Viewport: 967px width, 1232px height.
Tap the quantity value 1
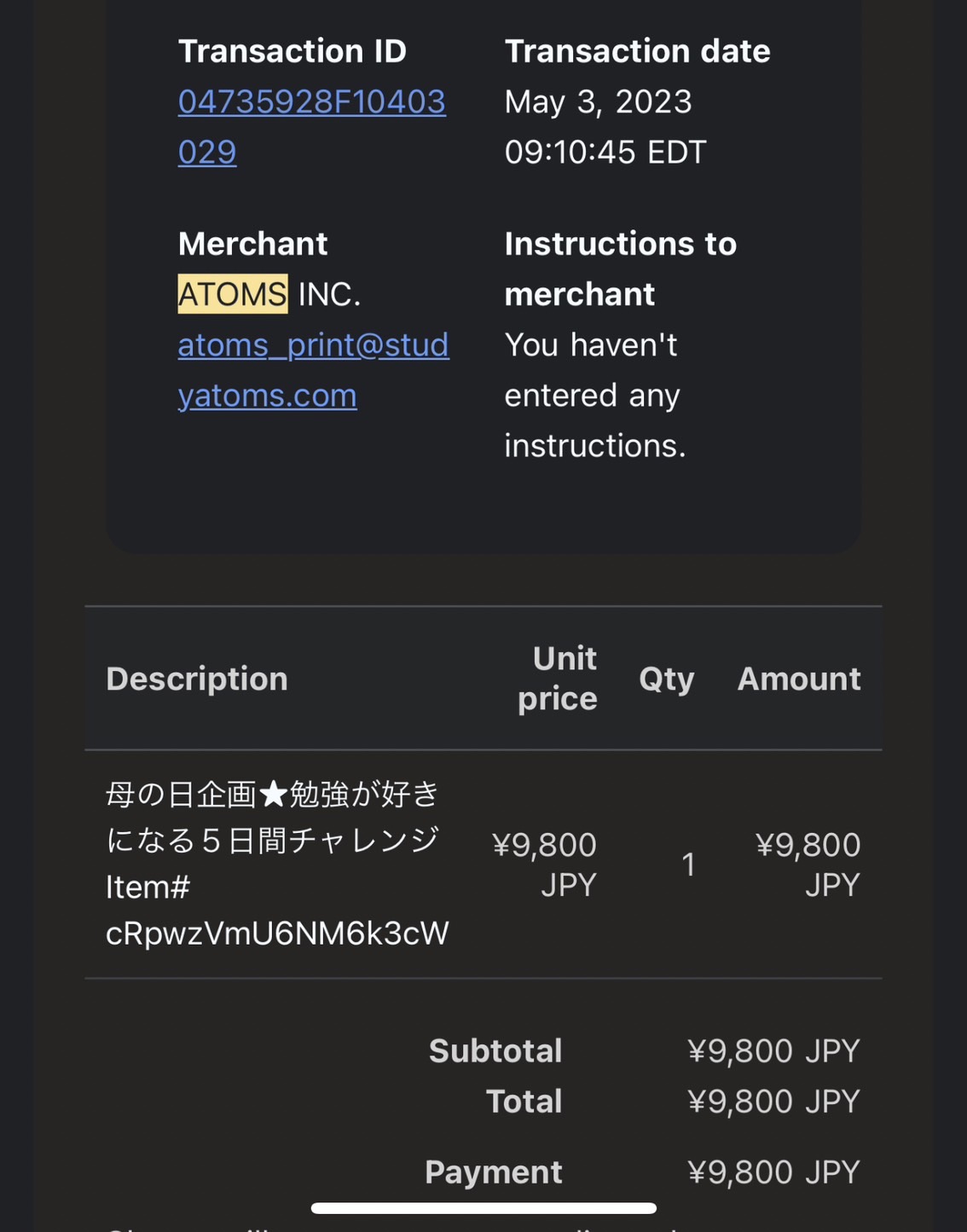[688, 865]
